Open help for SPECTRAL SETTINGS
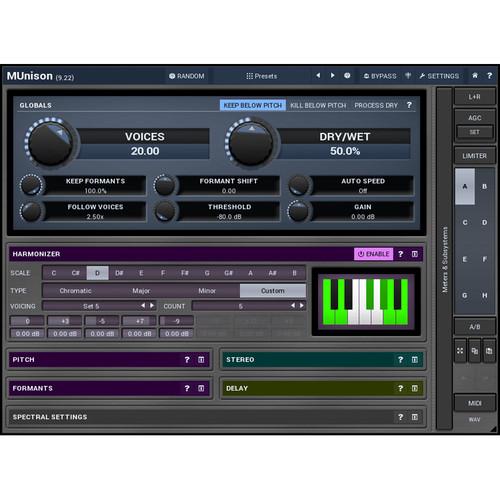 tap(401, 417)
